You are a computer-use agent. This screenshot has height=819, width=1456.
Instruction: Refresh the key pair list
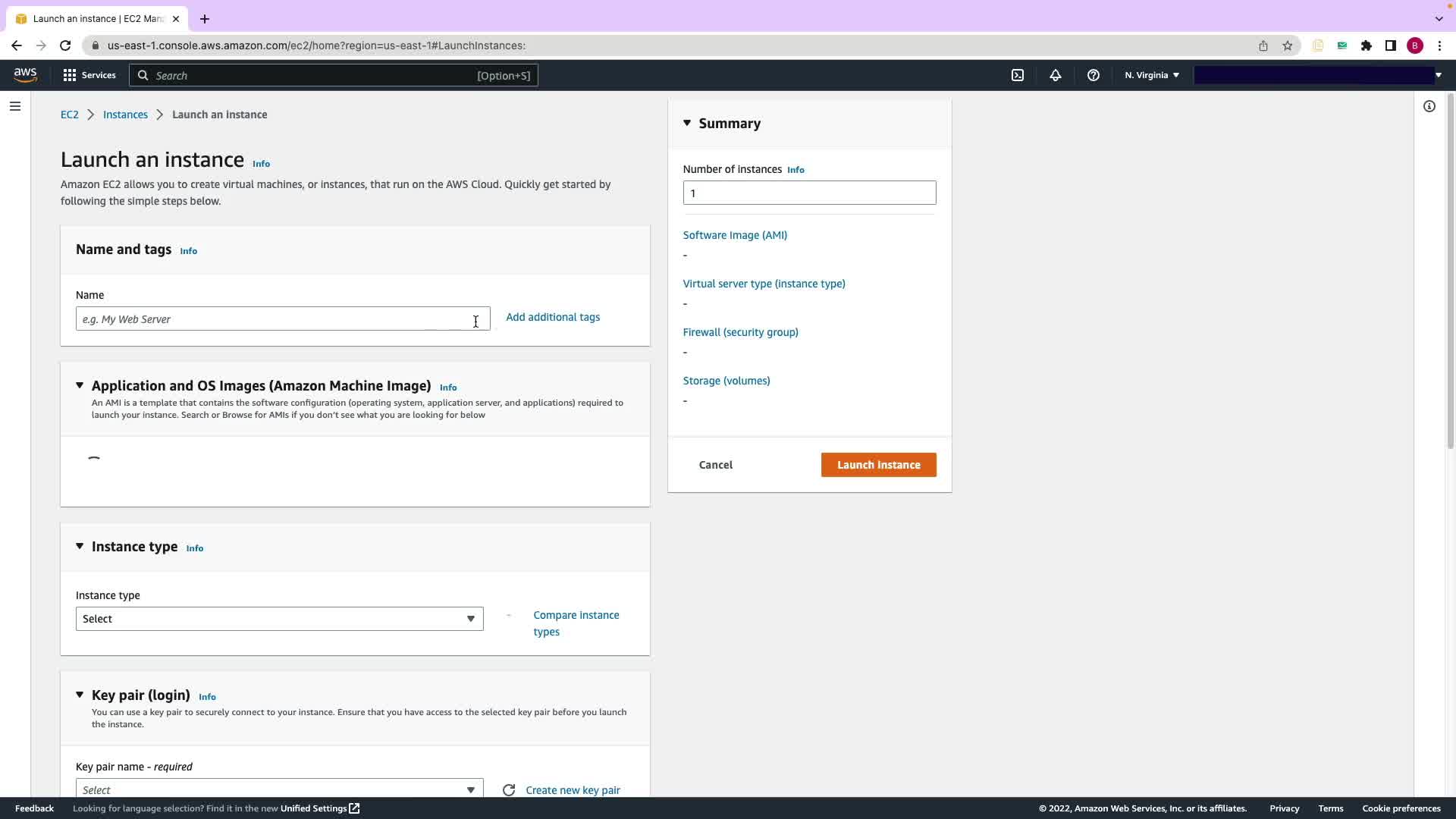(x=509, y=790)
